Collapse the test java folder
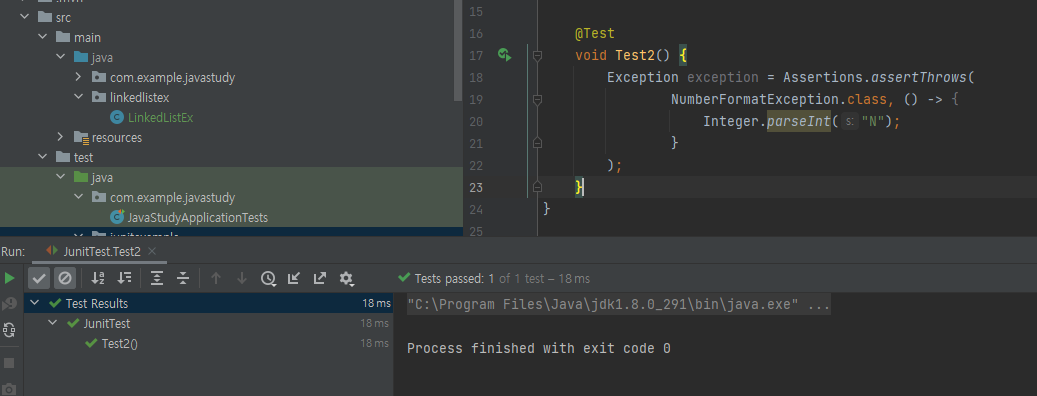This screenshot has height=396, width=1037. (x=61, y=177)
